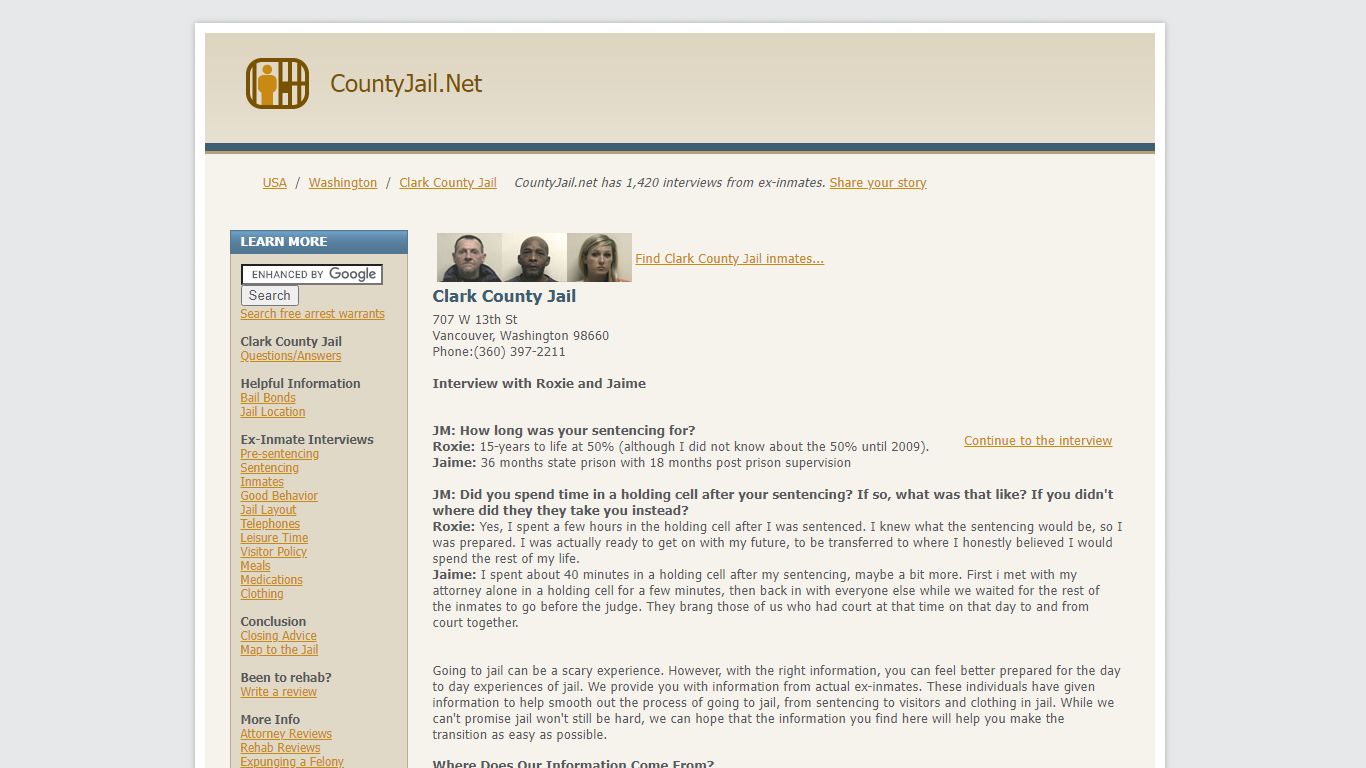Open the Visitor Policy interview section
The width and height of the screenshot is (1366, 768).
coord(274,552)
